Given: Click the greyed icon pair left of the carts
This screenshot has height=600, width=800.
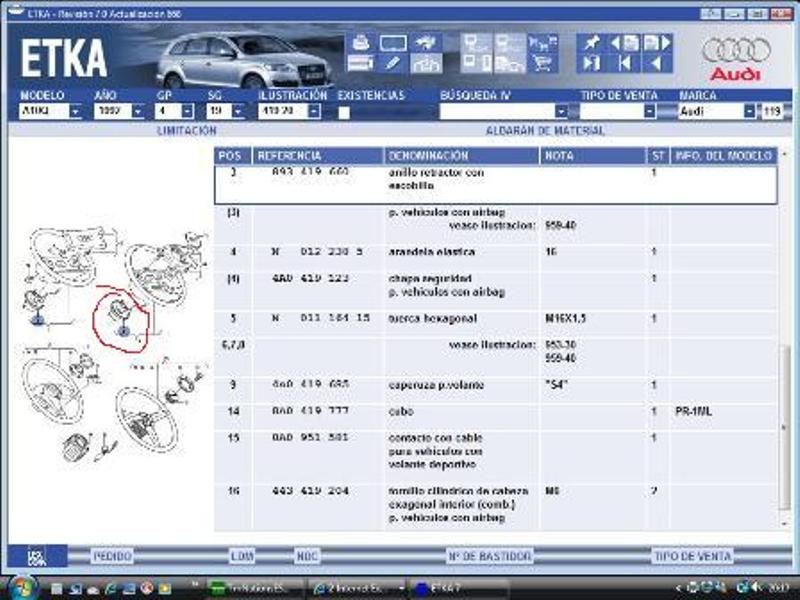Looking at the screenshot, I should tap(509, 53).
